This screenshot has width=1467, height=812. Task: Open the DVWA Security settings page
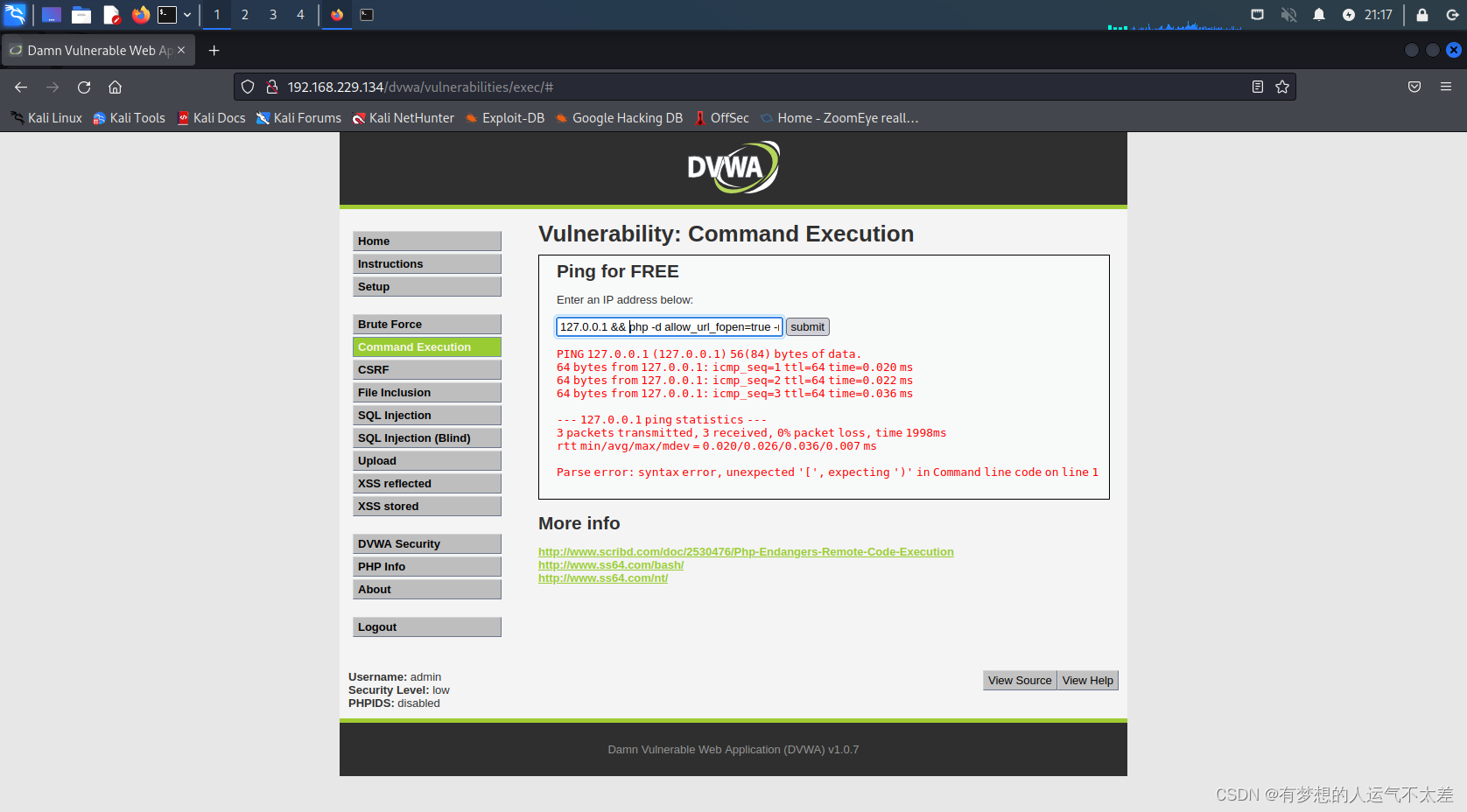point(427,544)
